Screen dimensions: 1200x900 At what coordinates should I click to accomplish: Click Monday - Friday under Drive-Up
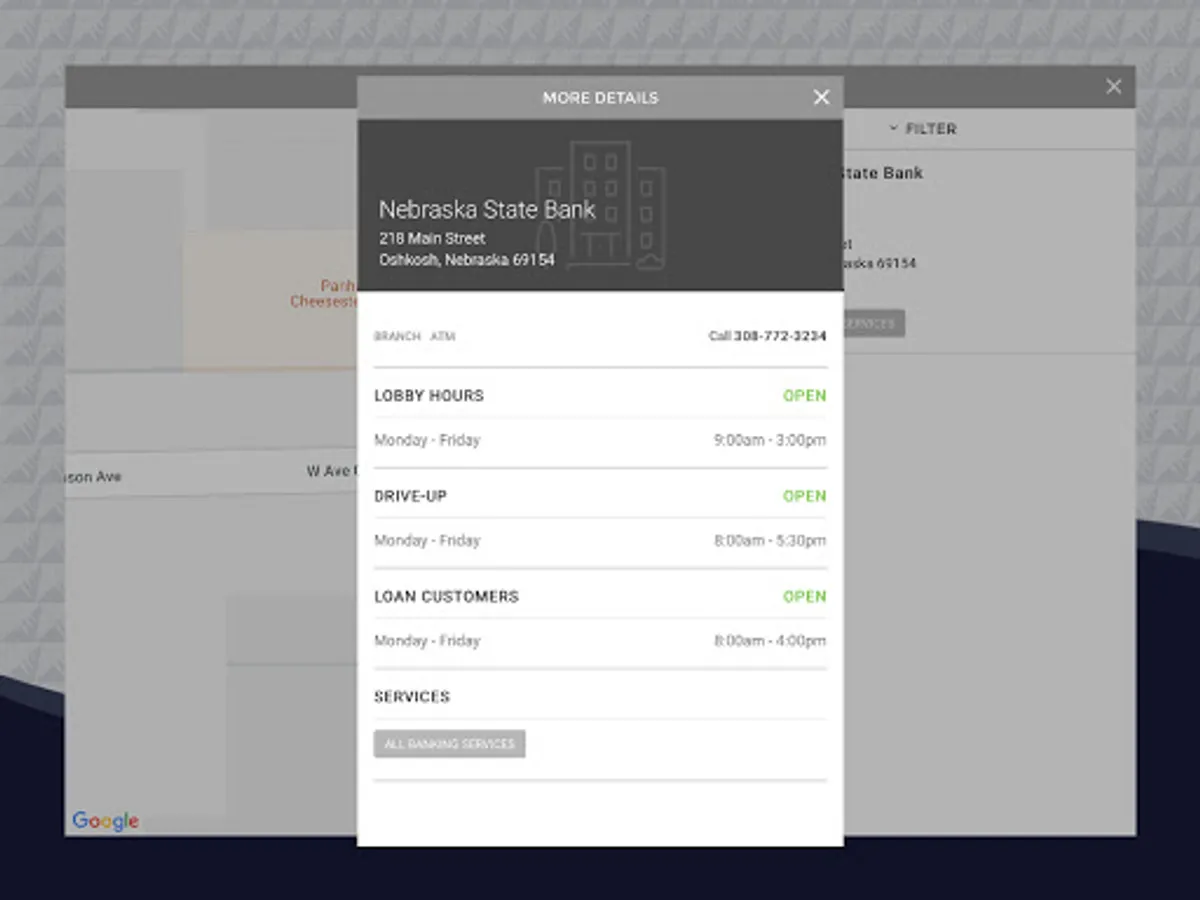[427, 540]
